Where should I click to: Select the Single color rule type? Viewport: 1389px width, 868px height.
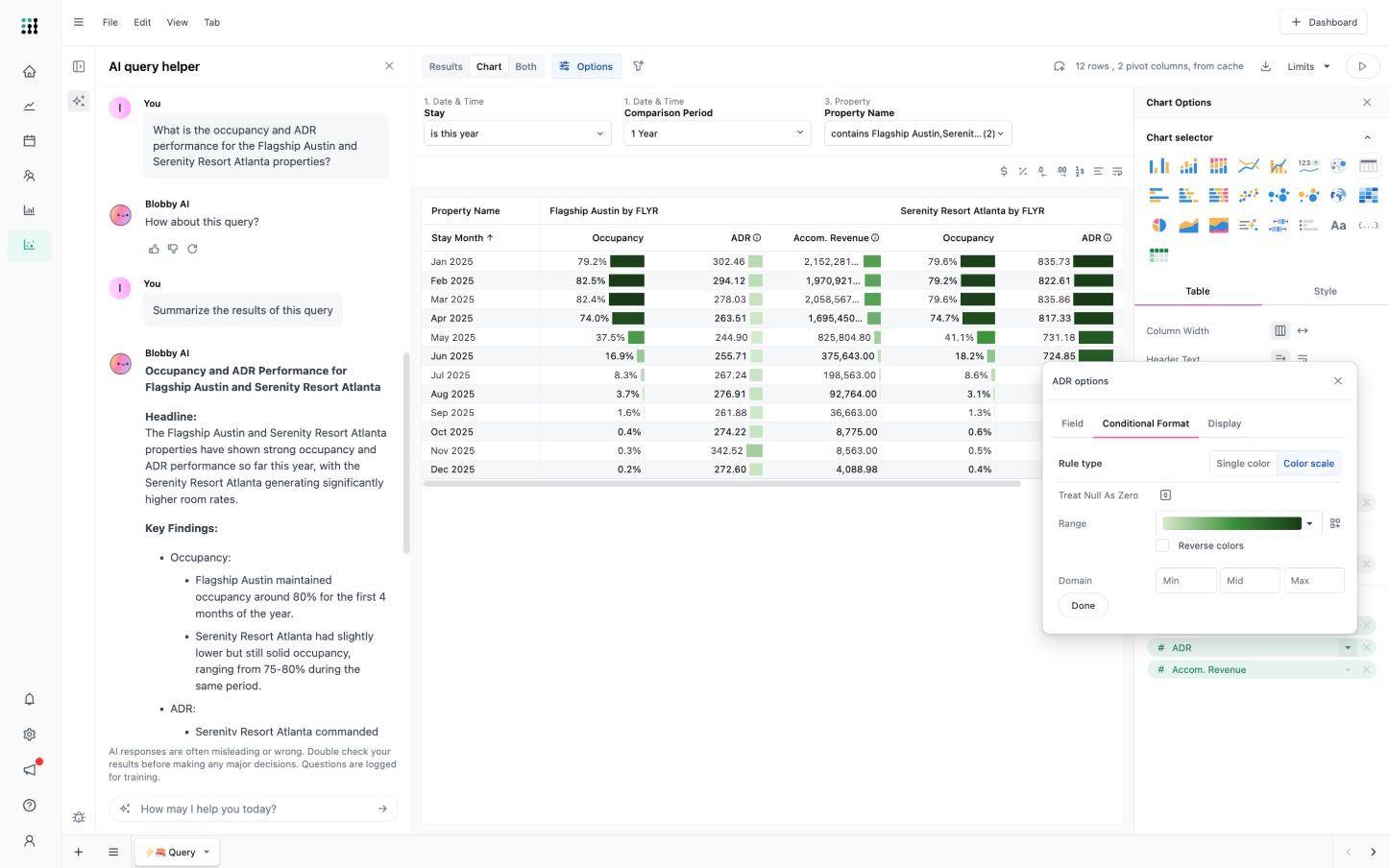(1242, 464)
